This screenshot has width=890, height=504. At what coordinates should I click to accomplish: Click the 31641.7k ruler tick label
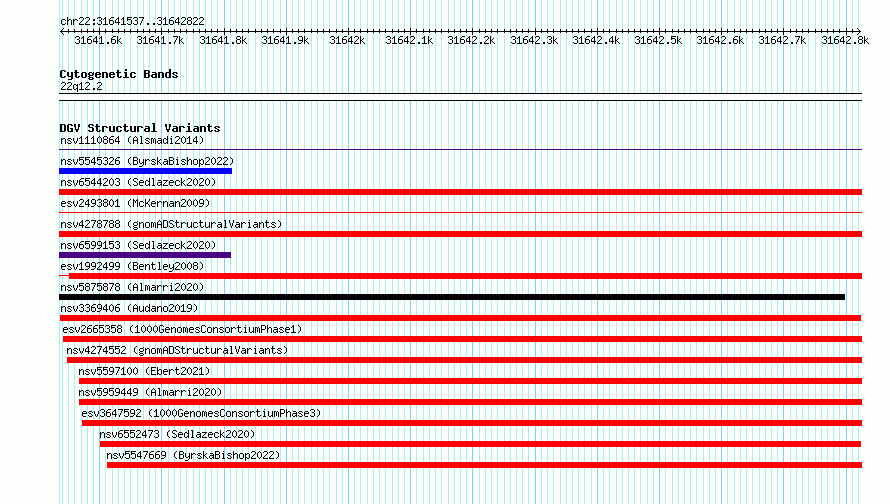click(x=160, y=40)
